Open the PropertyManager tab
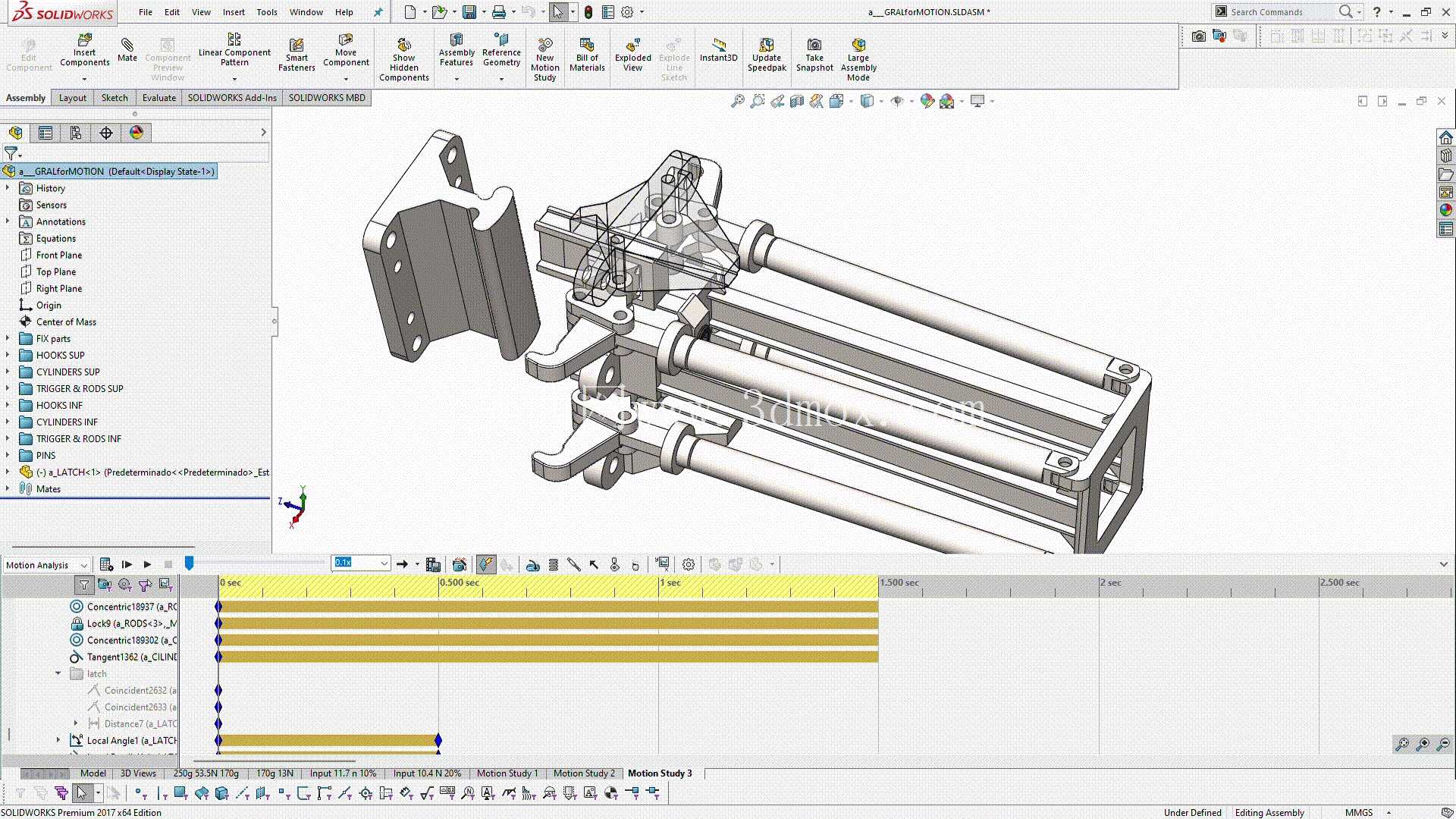 (x=45, y=133)
